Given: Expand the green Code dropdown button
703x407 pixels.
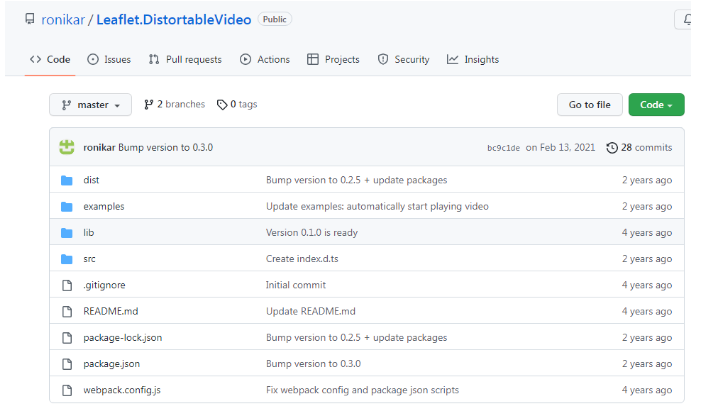Looking at the screenshot, I should click(x=656, y=104).
